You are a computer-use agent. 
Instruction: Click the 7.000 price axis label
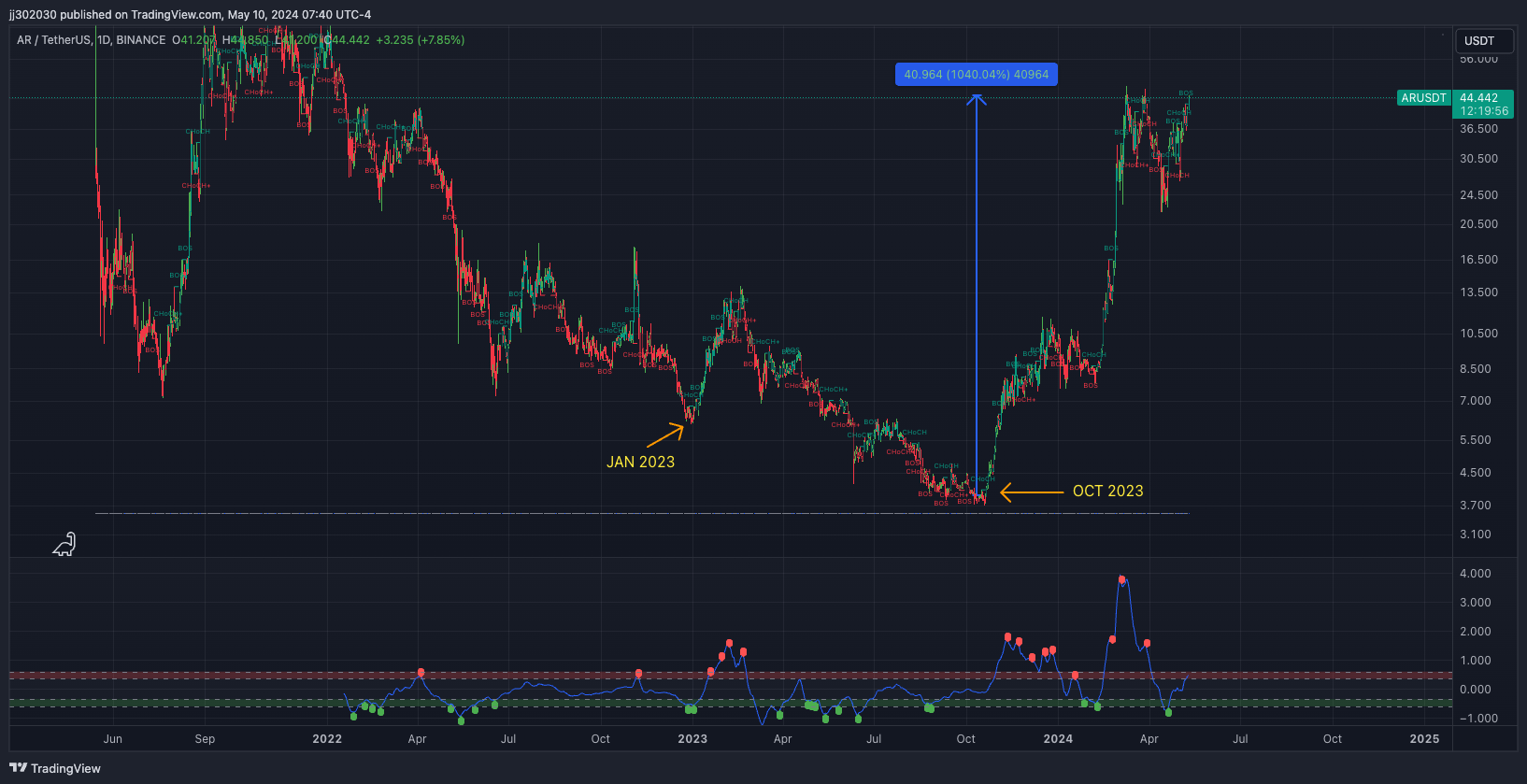(1476, 401)
